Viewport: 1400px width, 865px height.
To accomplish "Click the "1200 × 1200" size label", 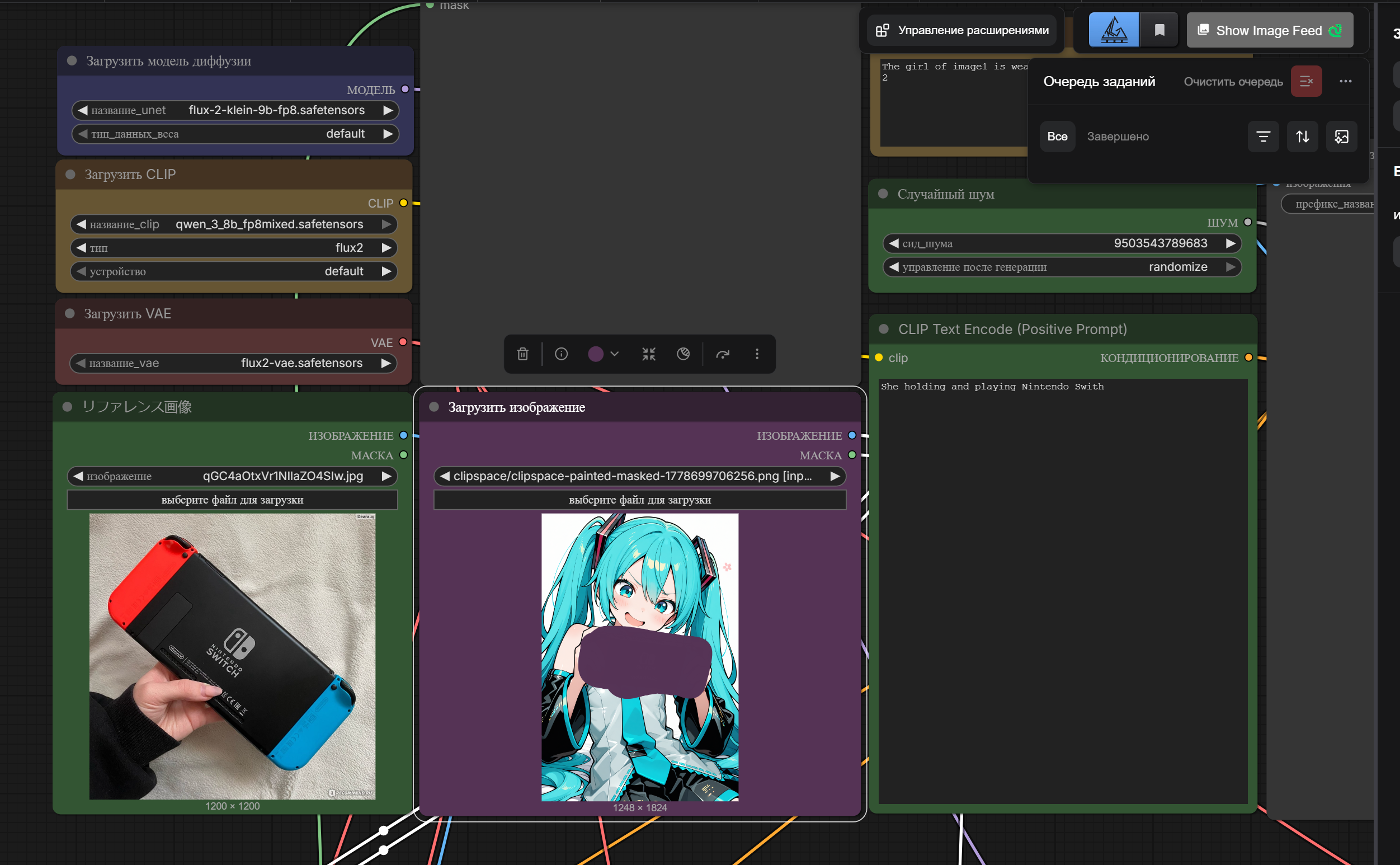I will pyautogui.click(x=232, y=806).
